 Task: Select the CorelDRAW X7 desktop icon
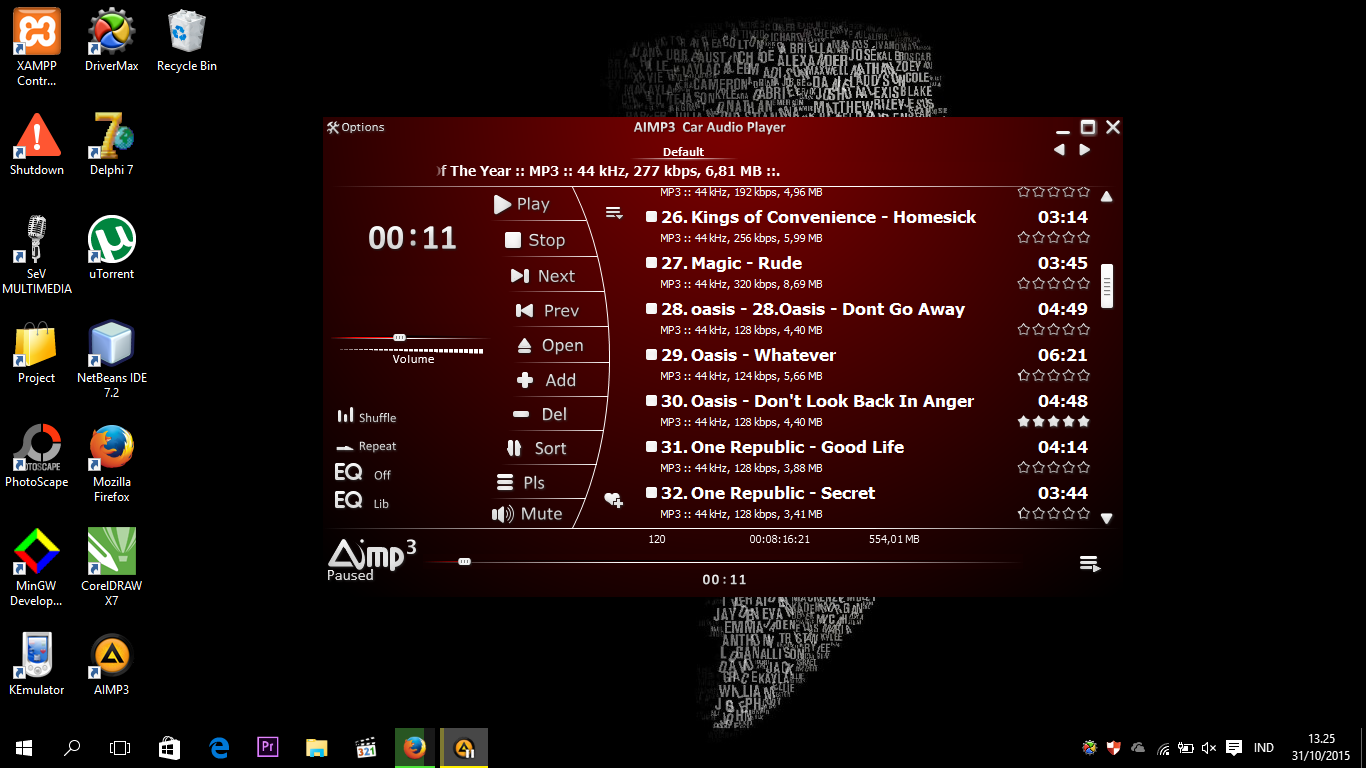[112, 567]
